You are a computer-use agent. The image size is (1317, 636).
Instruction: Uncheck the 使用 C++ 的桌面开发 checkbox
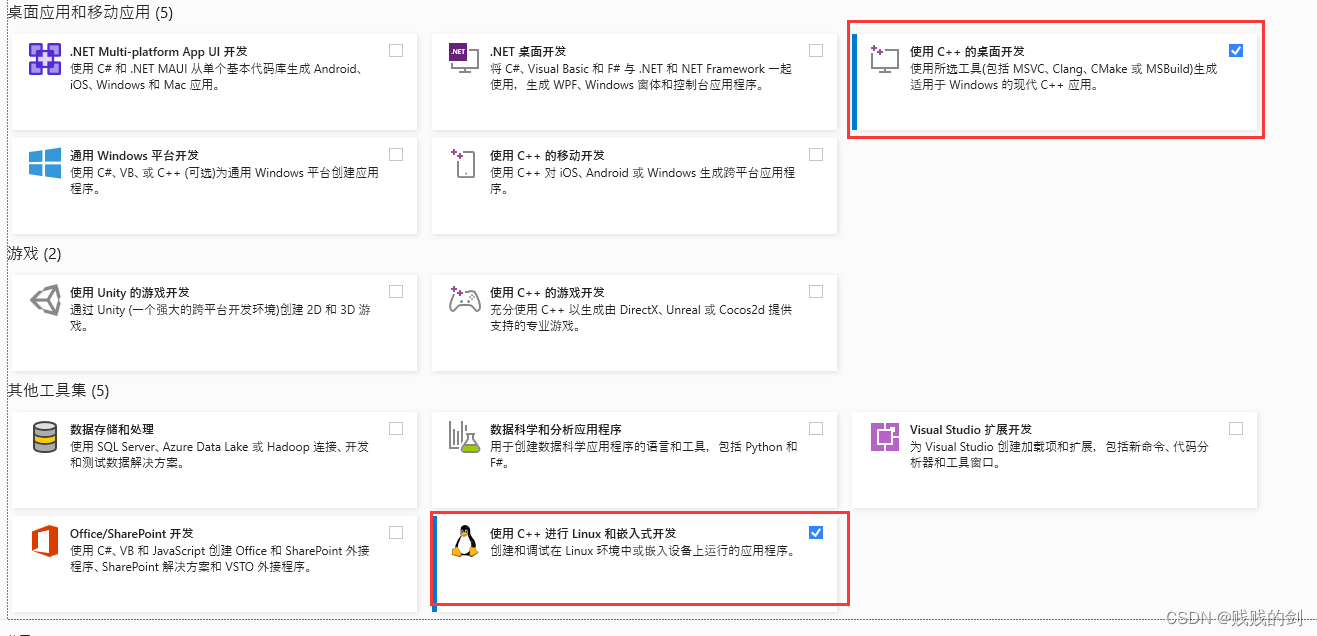point(1236,51)
